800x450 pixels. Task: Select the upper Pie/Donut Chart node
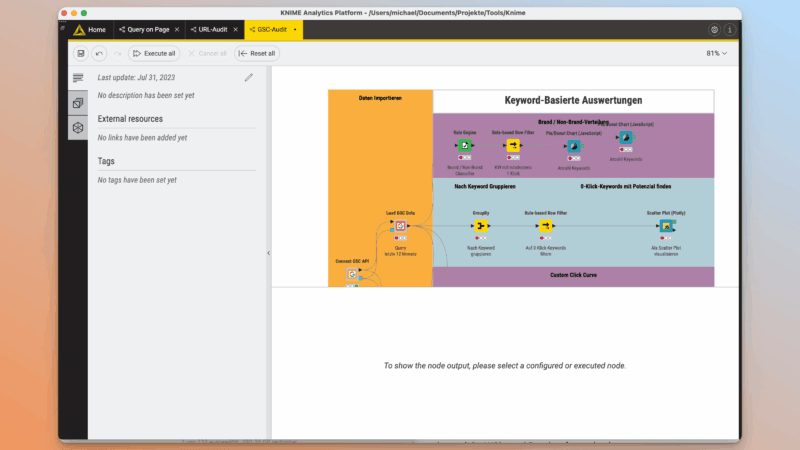(x=626, y=137)
